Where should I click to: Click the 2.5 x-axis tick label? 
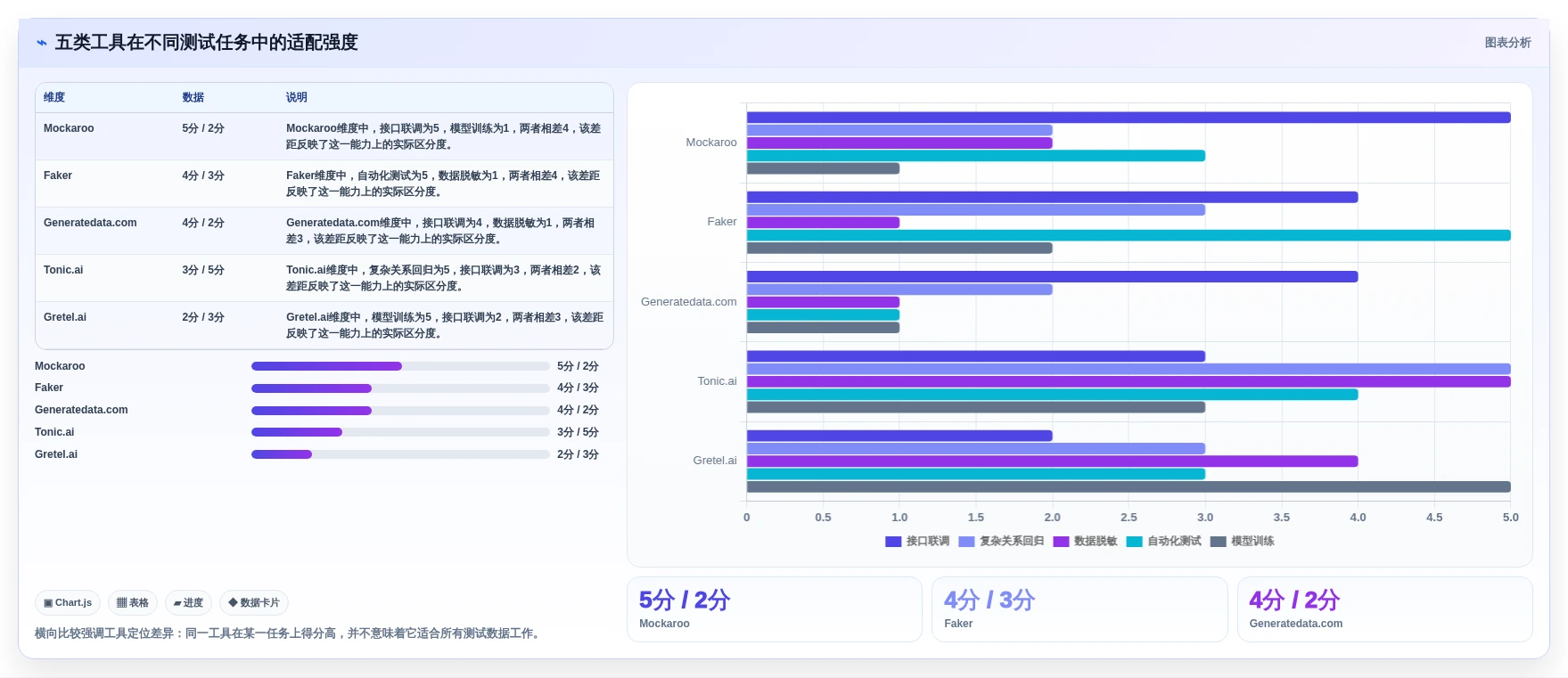1129,518
